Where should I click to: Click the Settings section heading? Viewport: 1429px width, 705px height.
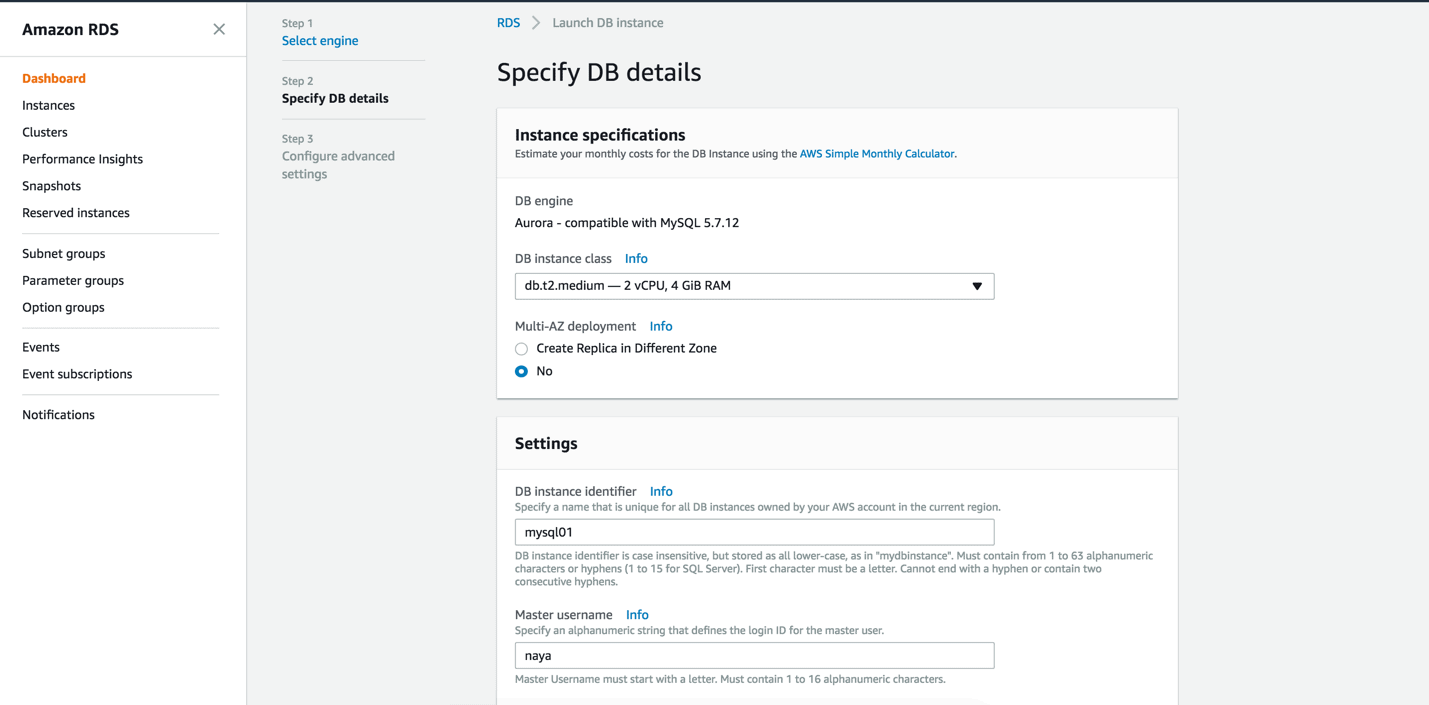(x=546, y=444)
